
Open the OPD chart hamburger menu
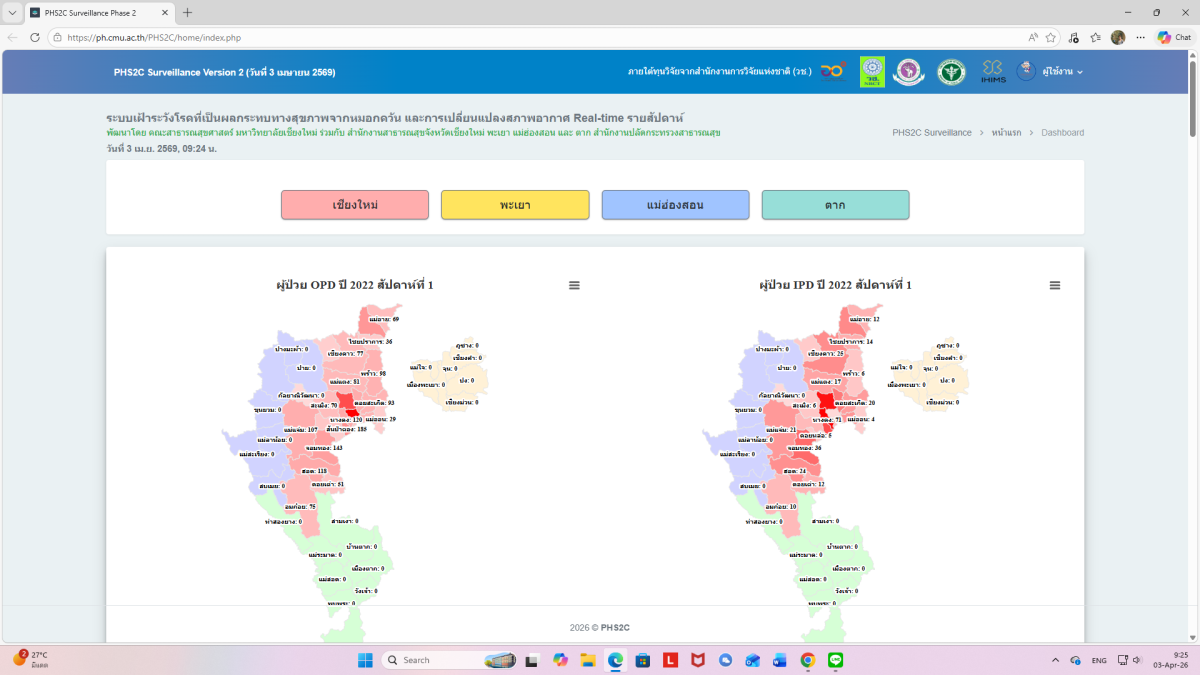[x=574, y=286]
